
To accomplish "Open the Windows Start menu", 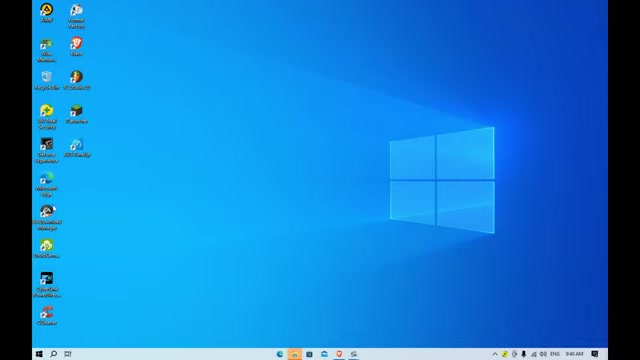I will coord(39,354).
